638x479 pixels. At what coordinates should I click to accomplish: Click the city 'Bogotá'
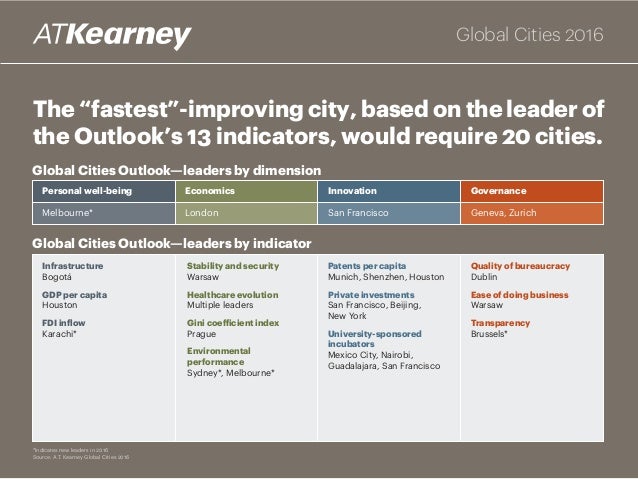(57, 277)
